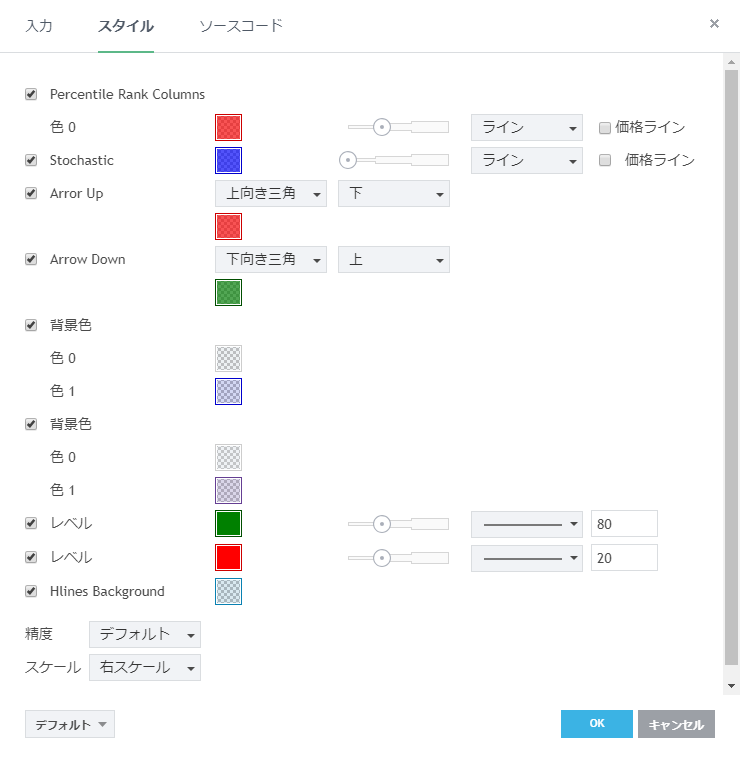
Task: Uncheck the Percentile Rank Columns checkbox
Action: coord(31,94)
